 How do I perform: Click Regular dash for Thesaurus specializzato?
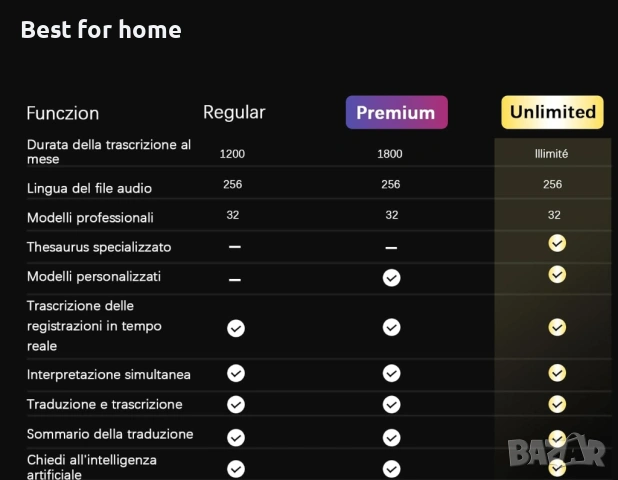point(234,246)
